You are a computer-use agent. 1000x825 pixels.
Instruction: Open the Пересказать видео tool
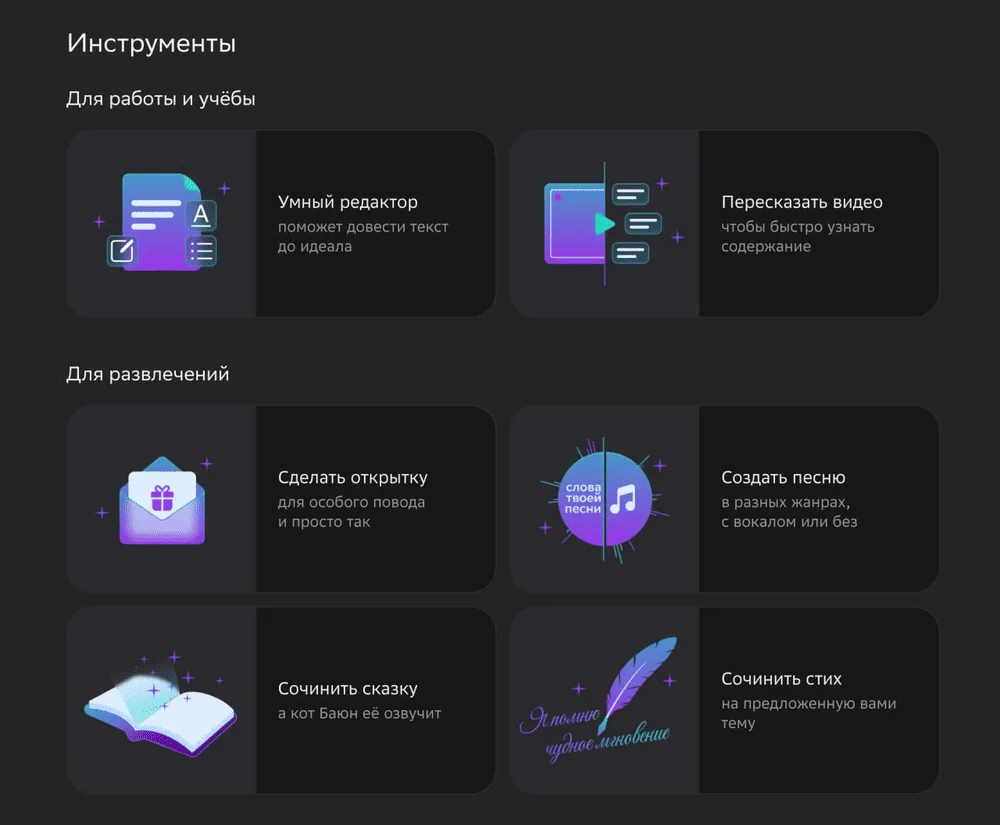(x=802, y=202)
